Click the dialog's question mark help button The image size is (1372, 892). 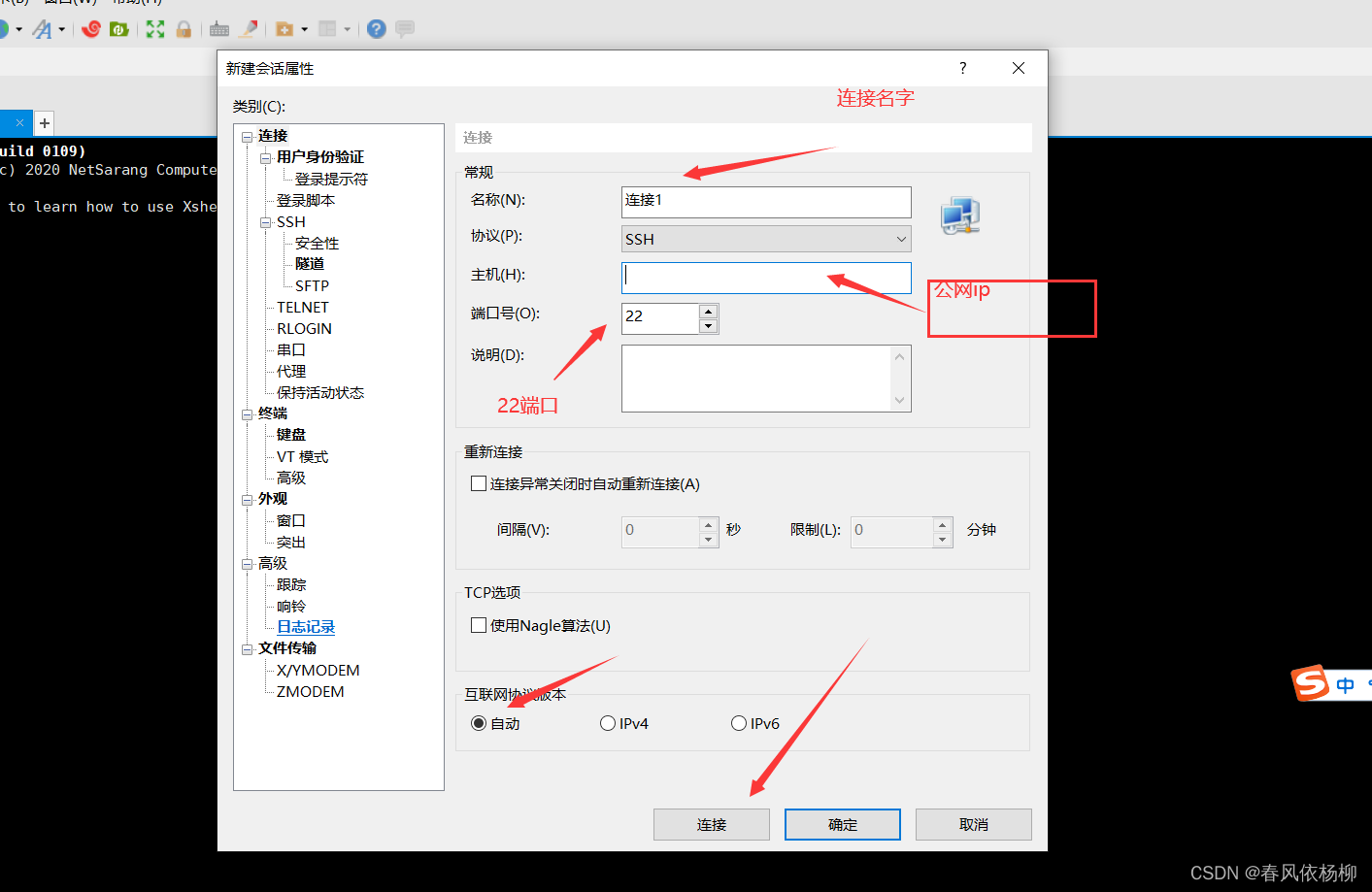962,68
